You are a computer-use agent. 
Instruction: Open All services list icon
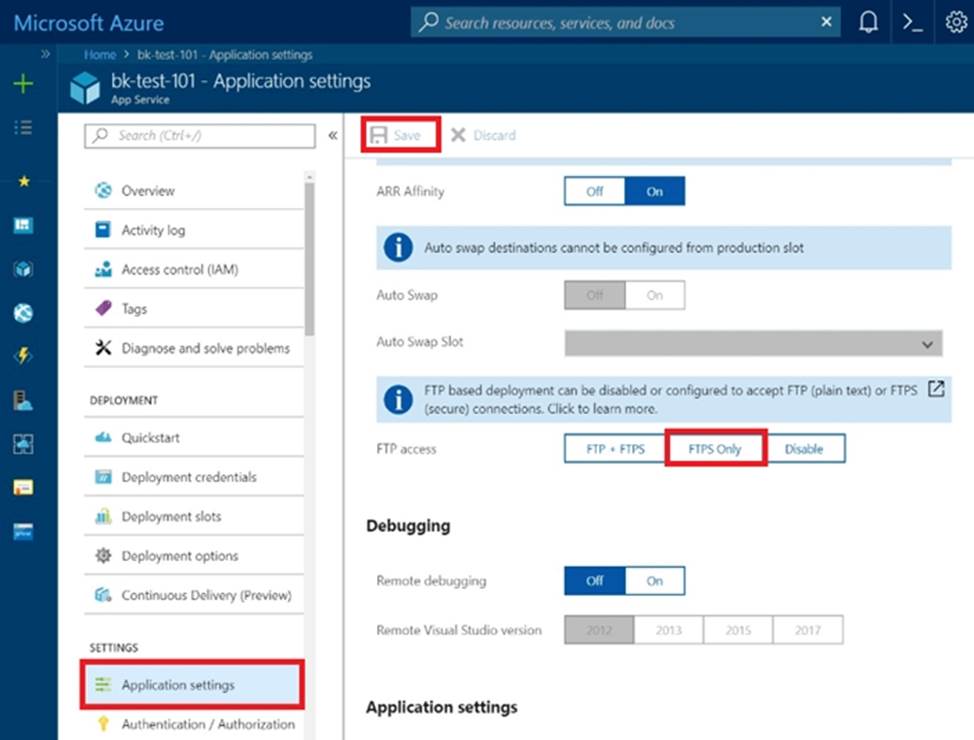click(23, 127)
